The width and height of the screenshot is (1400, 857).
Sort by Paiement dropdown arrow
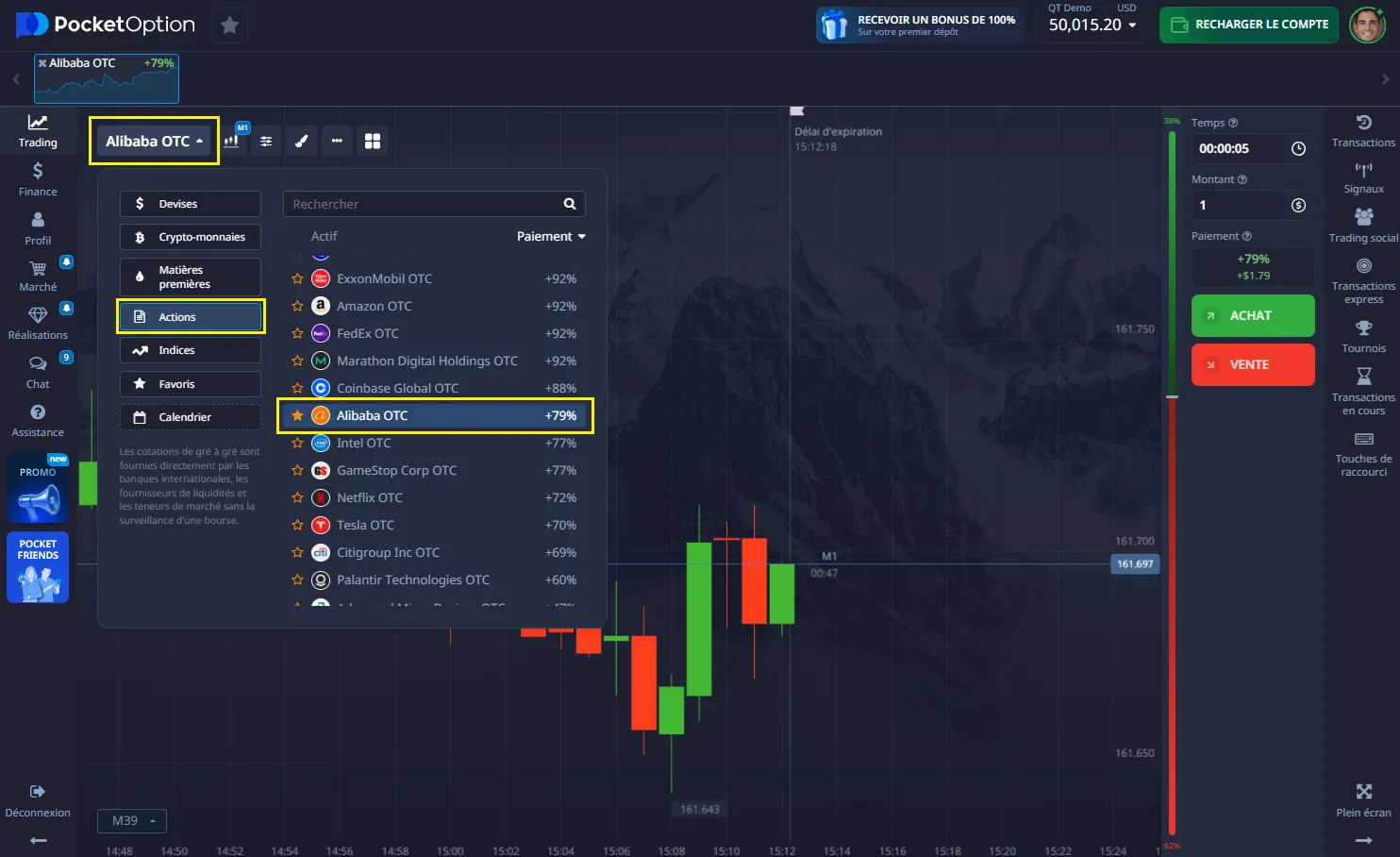point(581,237)
